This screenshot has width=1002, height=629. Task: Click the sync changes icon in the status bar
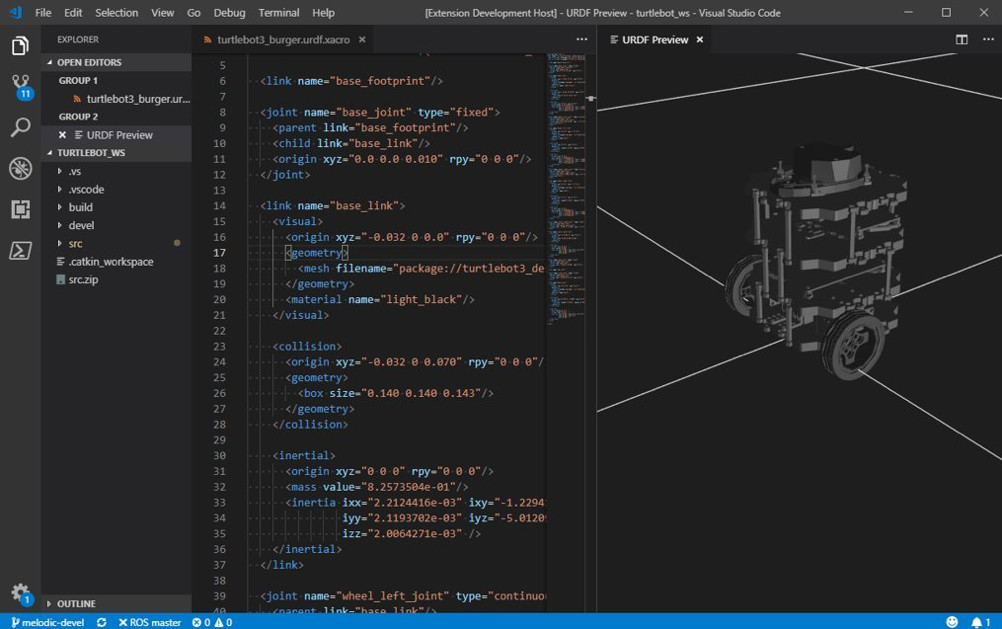100,621
